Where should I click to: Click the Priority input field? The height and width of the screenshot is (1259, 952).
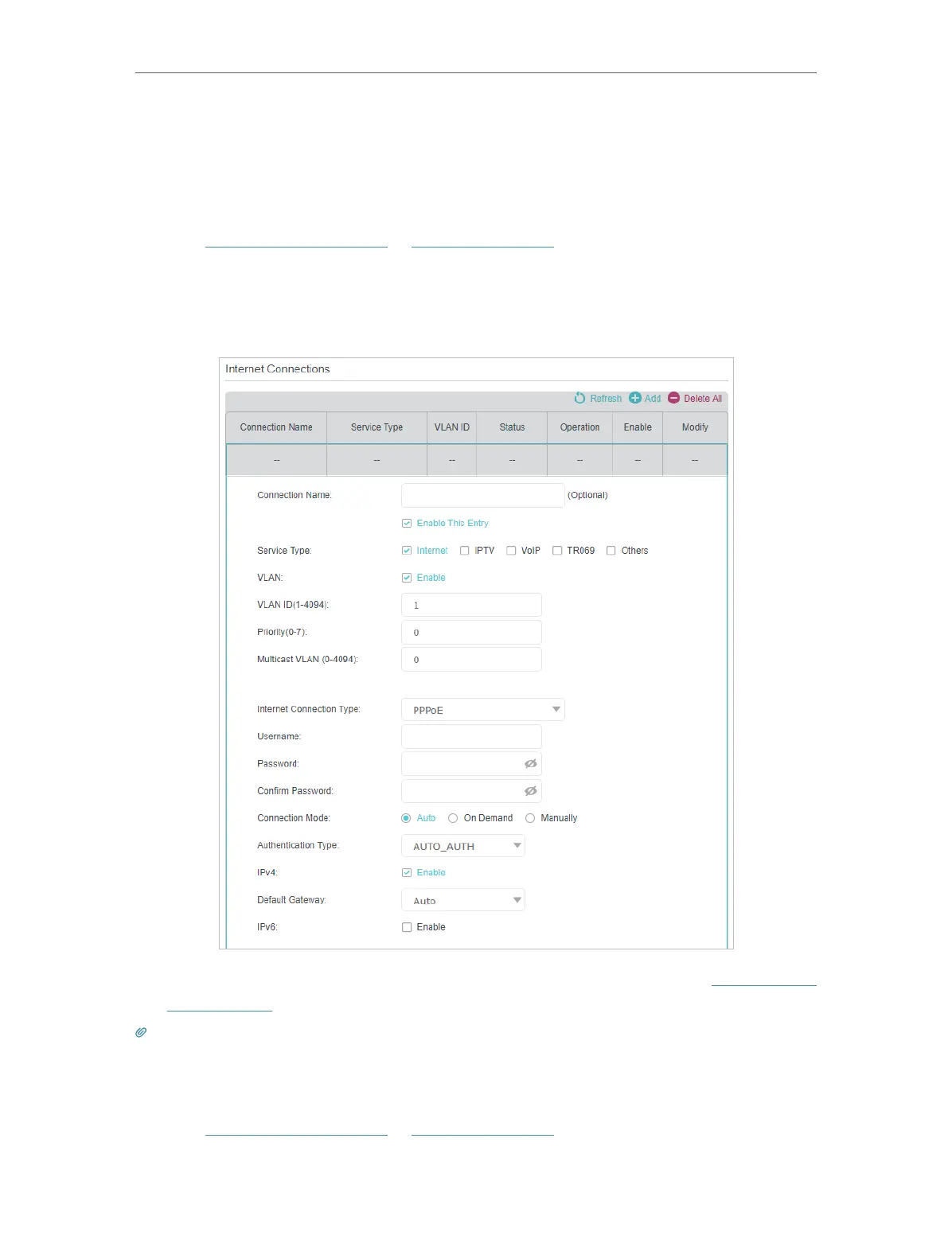471,632
